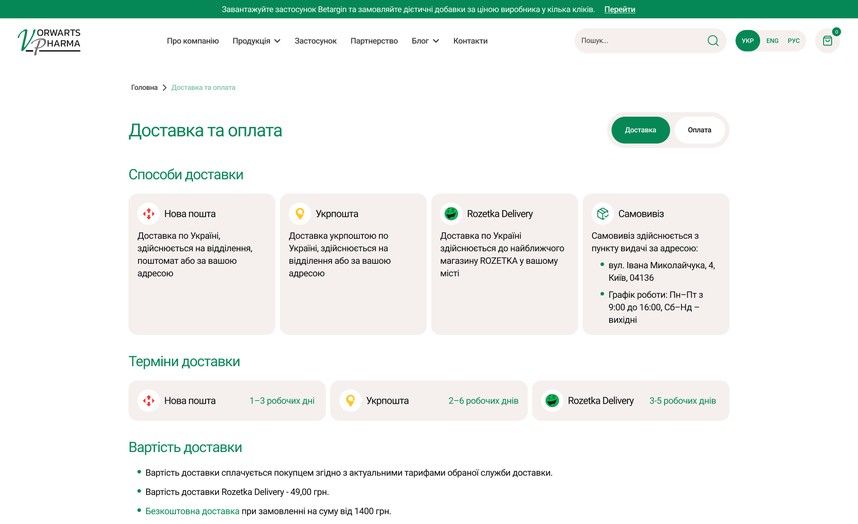Click Ukrposhta pin icon in delivery methods card
The width and height of the screenshot is (858, 524).
(300, 213)
